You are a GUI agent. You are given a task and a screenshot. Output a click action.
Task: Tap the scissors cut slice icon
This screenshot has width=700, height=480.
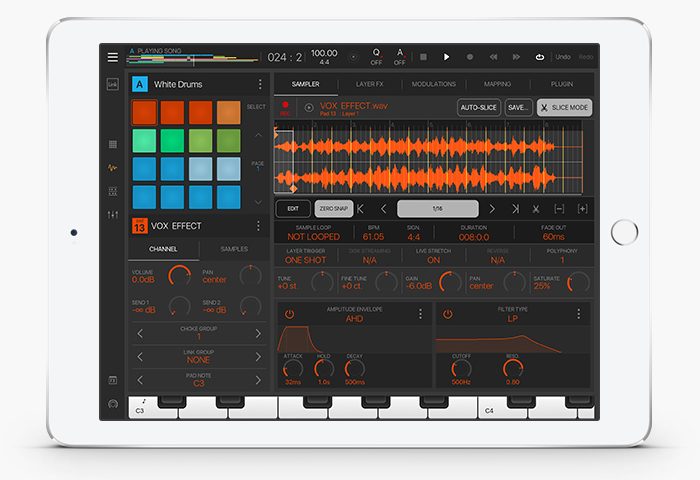point(536,209)
